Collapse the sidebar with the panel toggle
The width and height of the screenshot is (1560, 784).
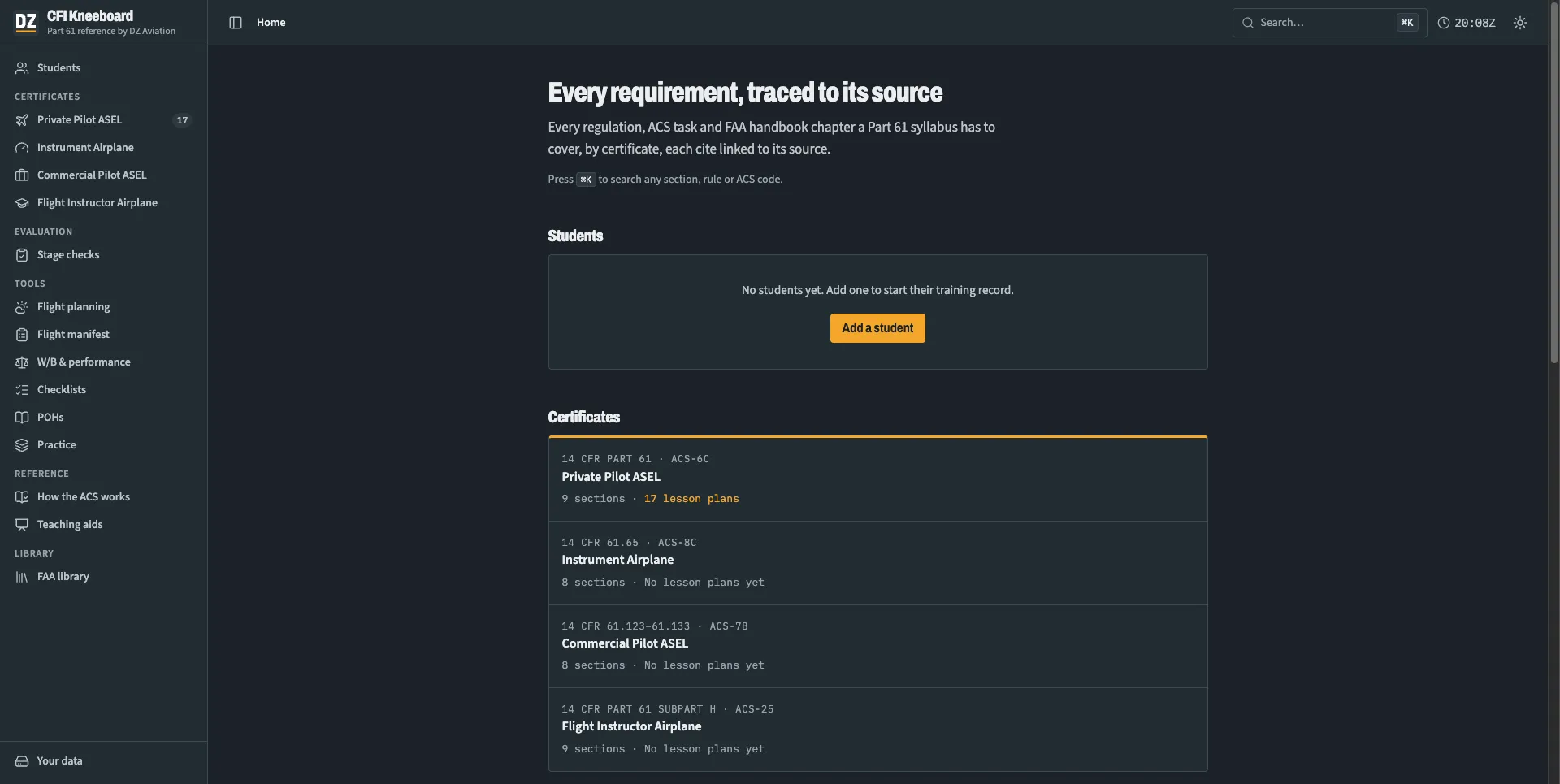[x=236, y=23]
